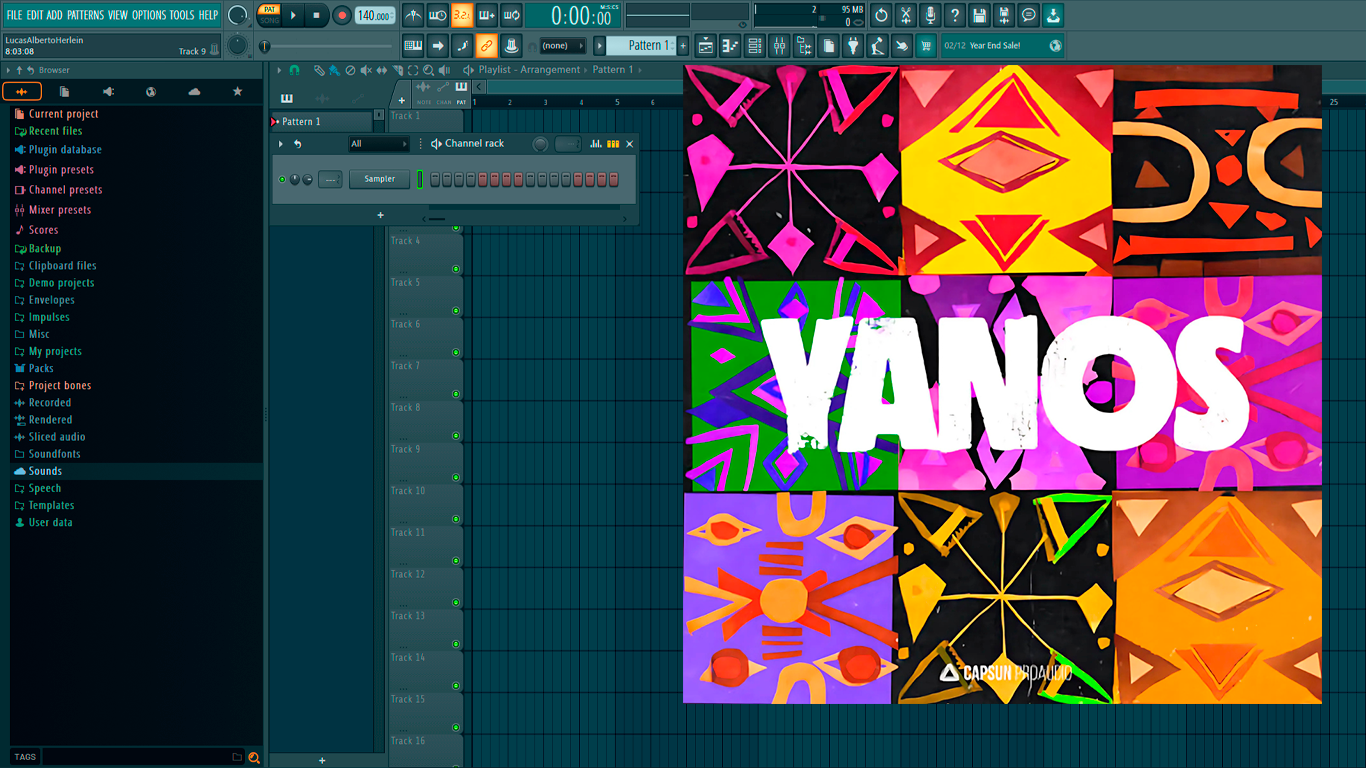Open the FILE menu
Image resolution: width=1366 pixels, height=768 pixels.
pyautogui.click(x=14, y=15)
